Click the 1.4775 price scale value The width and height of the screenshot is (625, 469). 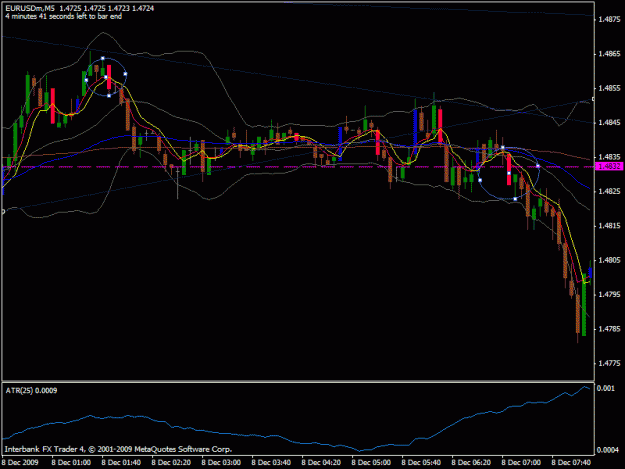[609, 363]
